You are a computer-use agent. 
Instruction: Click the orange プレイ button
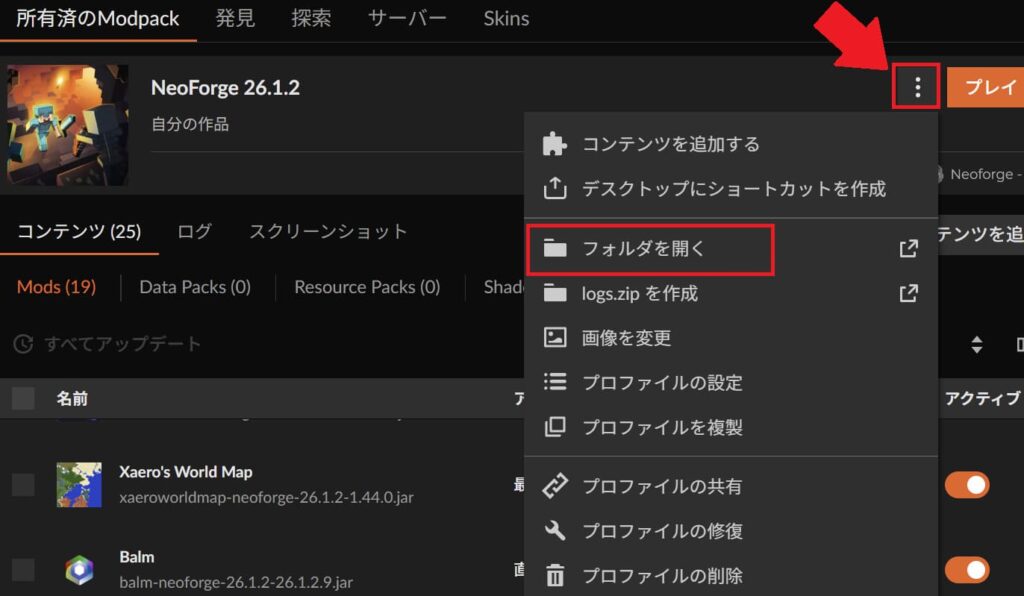pyautogui.click(x=985, y=86)
